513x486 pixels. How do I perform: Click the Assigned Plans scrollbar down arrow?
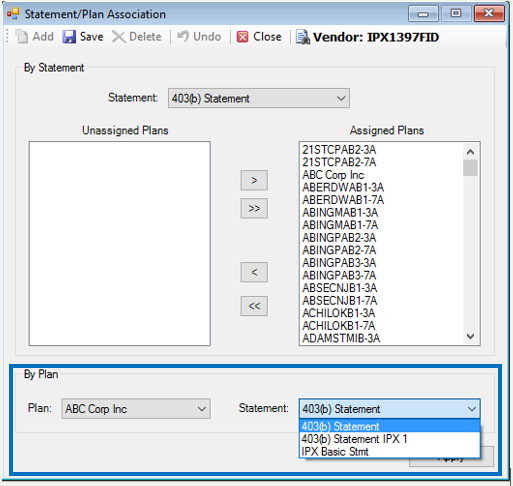(470, 336)
